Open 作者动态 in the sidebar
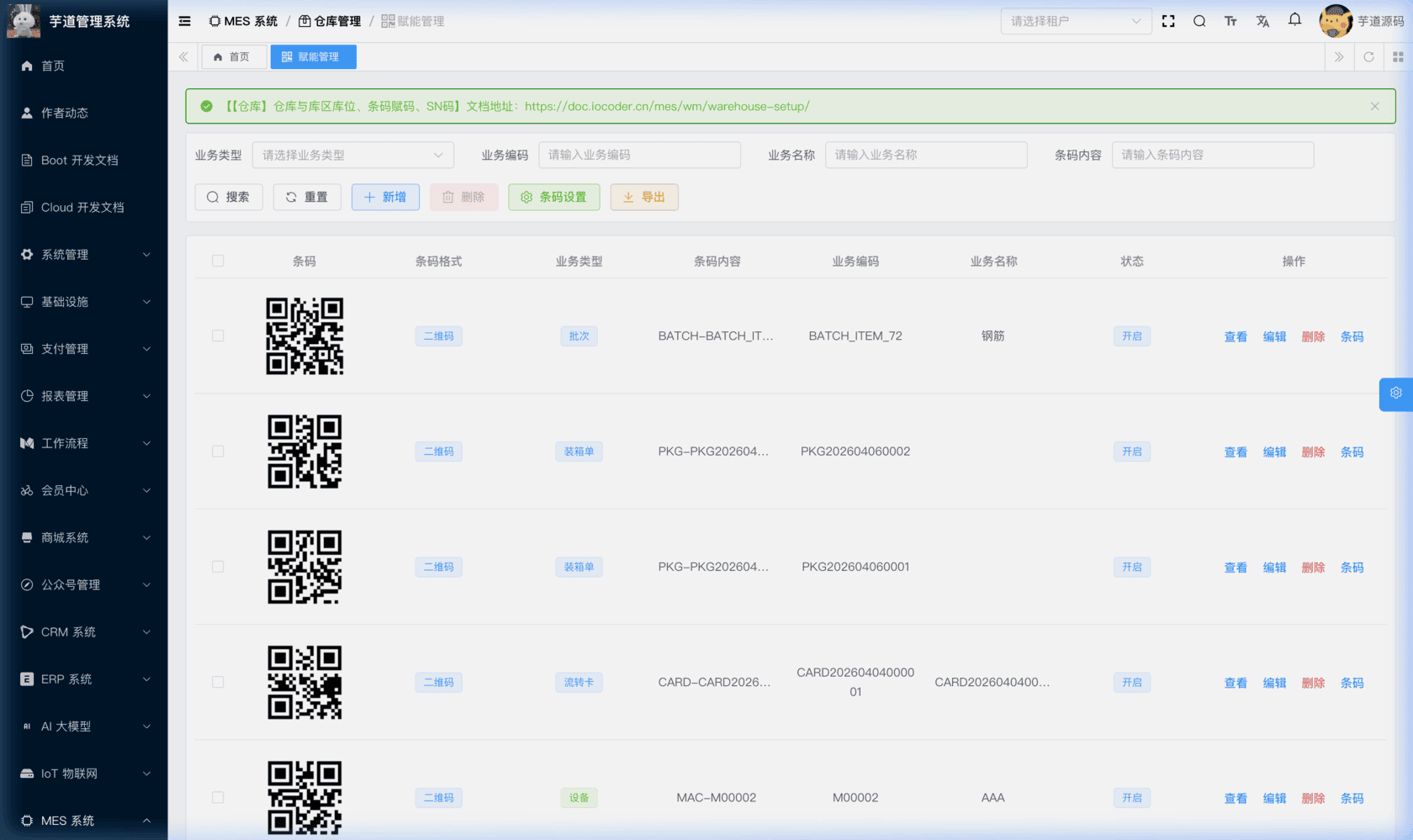This screenshot has width=1413, height=840. click(x=65, y=113)
